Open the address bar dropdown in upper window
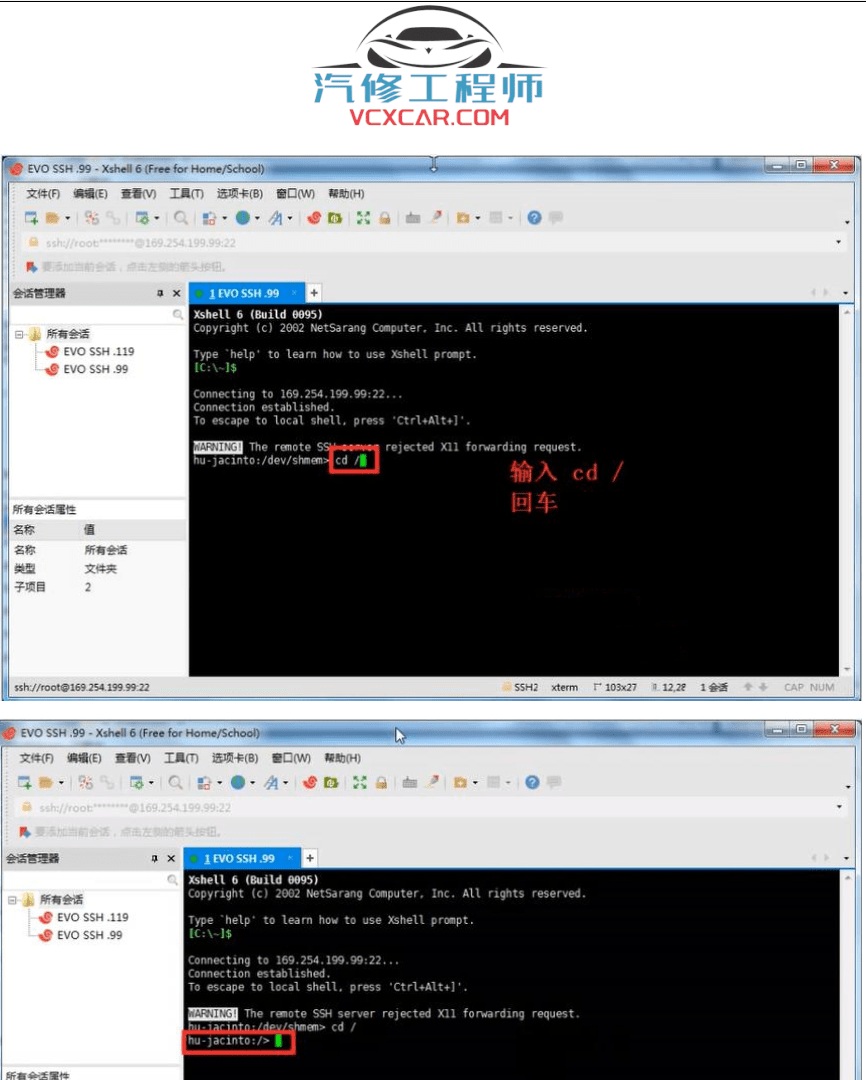This screenshot has height=1080, width=866. tap(838, 242)
